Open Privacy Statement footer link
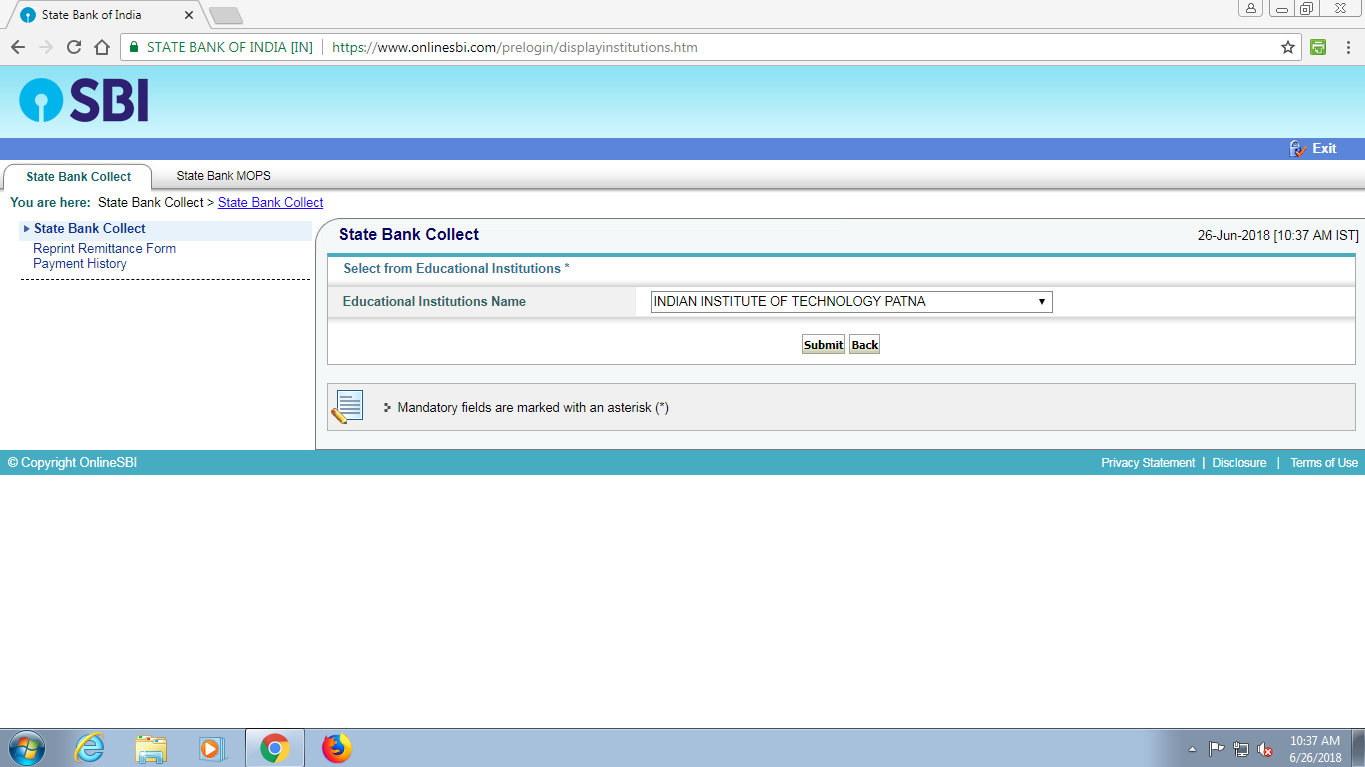This screenshot has height=767, width=1365. coord(1148,463)
